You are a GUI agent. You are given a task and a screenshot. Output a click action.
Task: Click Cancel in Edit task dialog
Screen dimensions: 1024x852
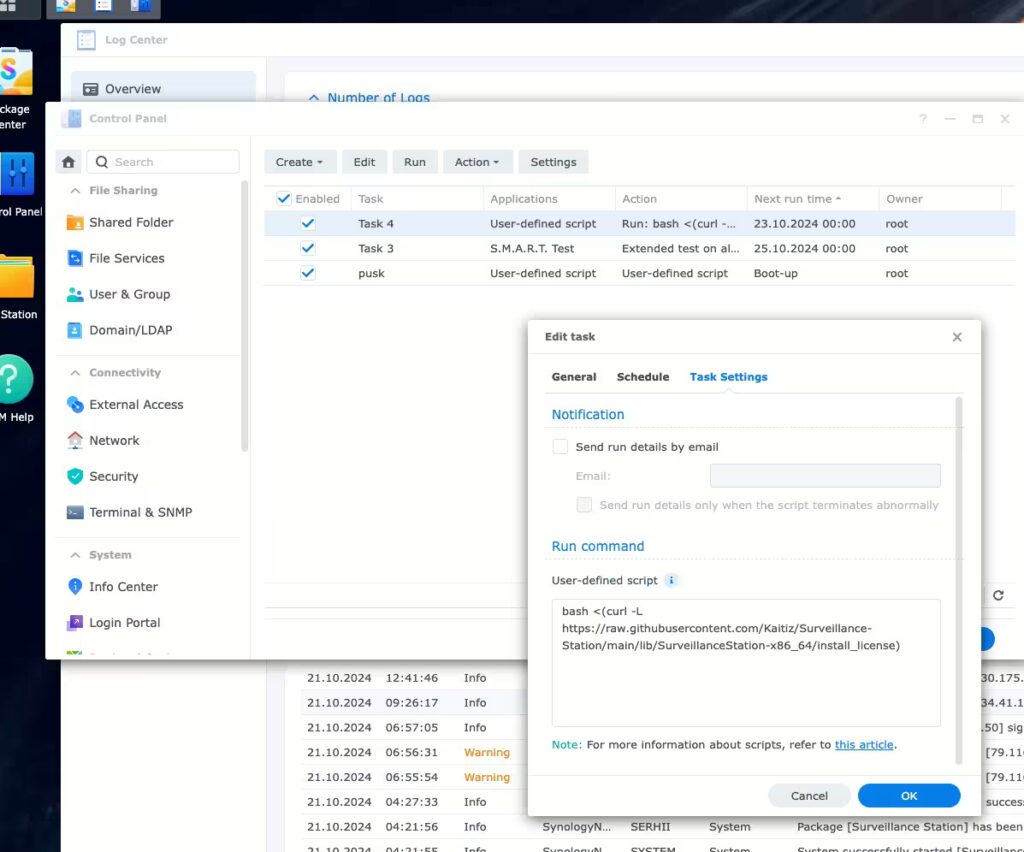(x=809, y=796)
